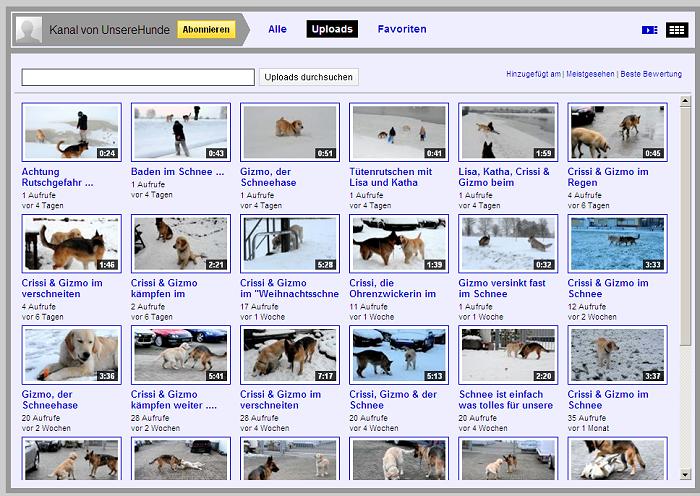Viewport: 700px width, 496px height.
Task: Open the 5:28 Weihnachtsschnee video thumbnail
Action: click(290, 243)
